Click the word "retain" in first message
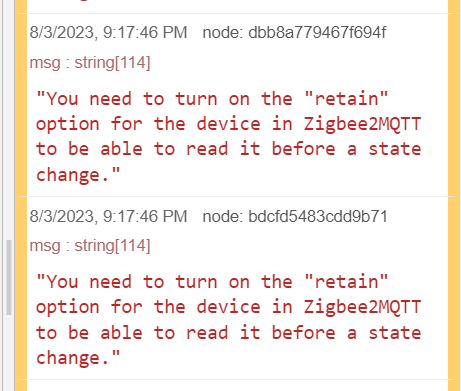This screenshot has height=391, width=461. 346,98
